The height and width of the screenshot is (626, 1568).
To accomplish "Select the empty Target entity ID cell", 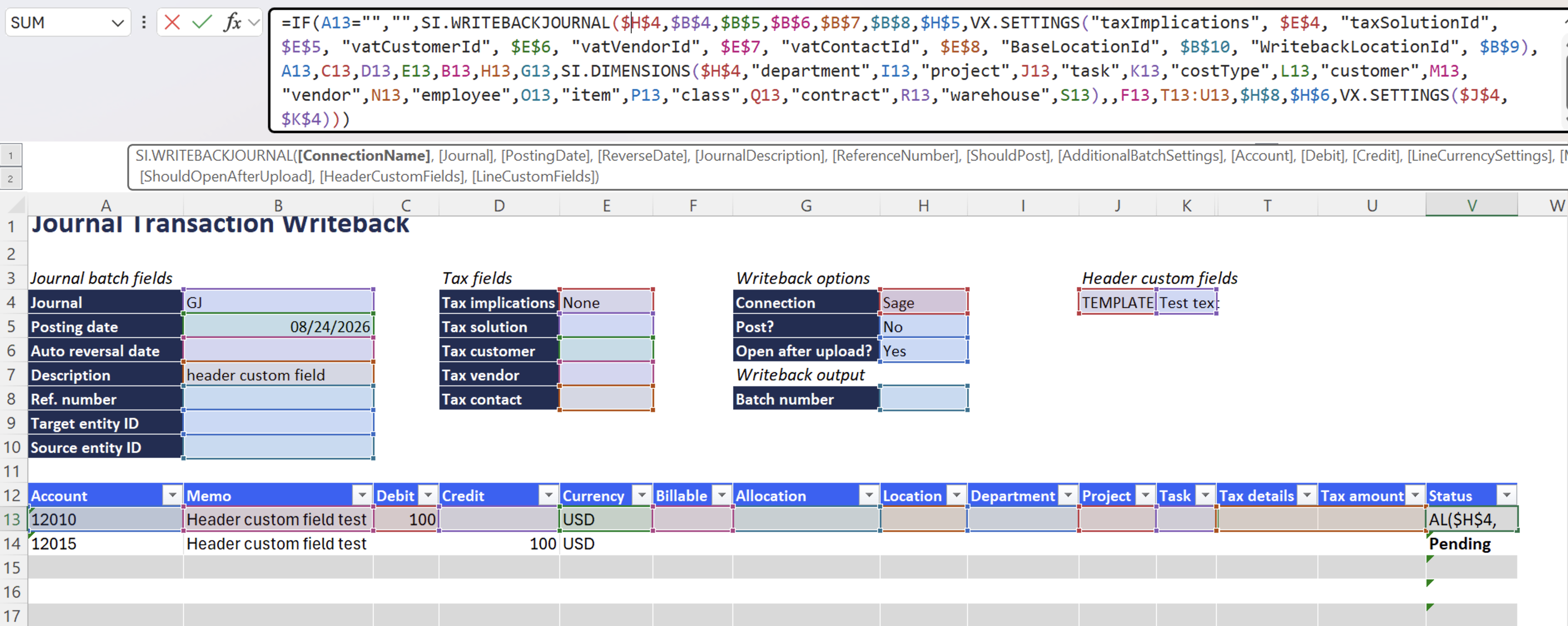I will point(278,422).
